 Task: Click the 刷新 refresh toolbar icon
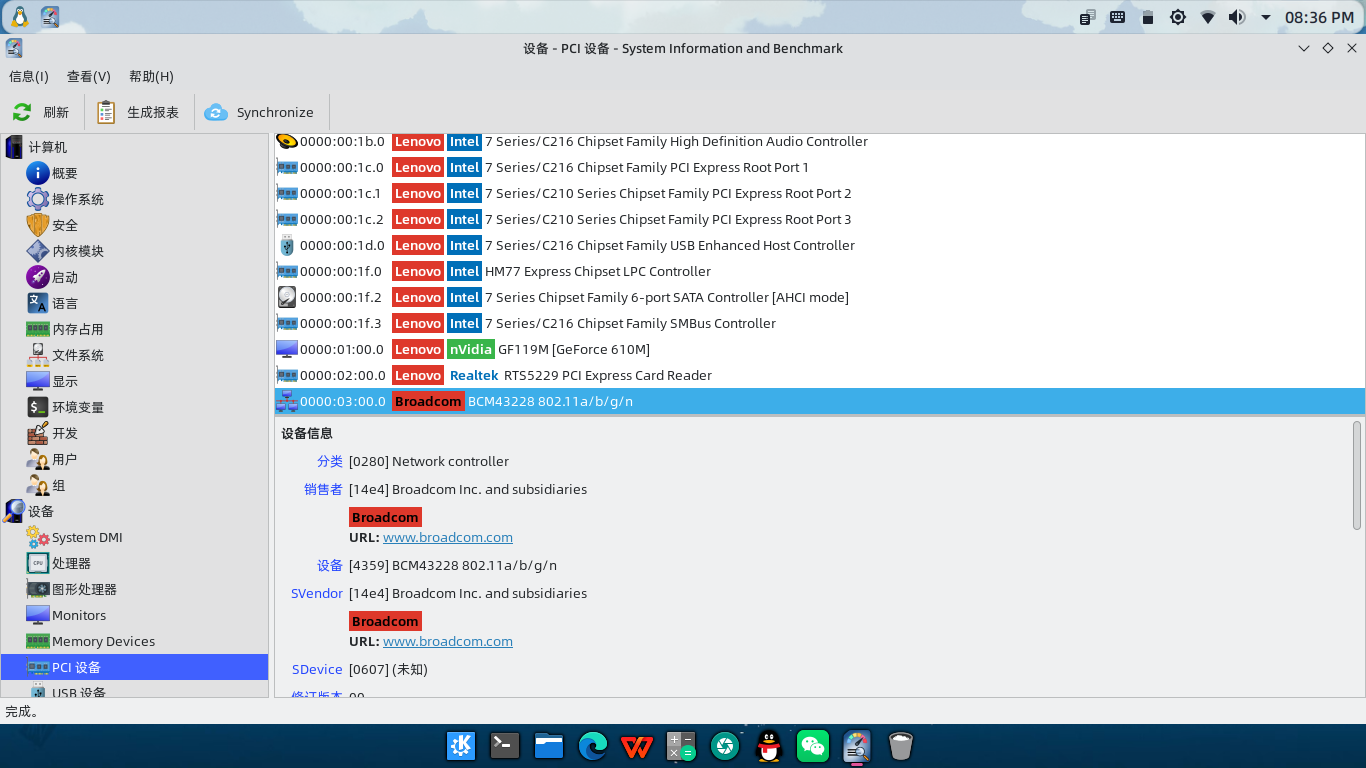click(x=22, y=112)
